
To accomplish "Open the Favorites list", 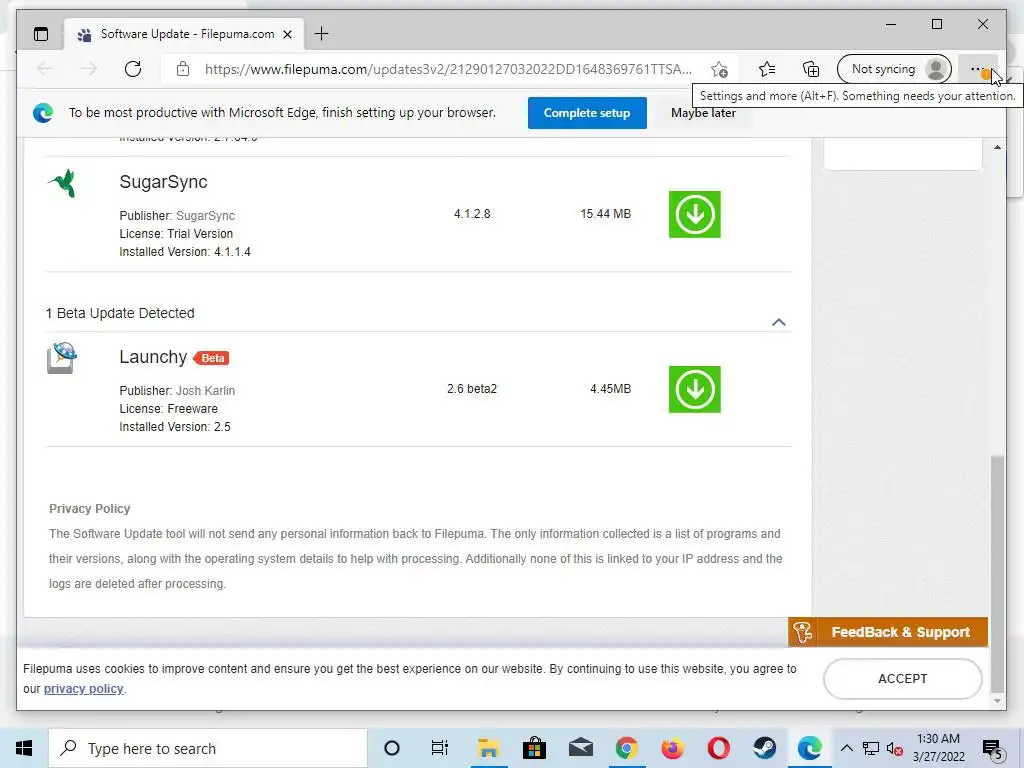I will 767,69.
